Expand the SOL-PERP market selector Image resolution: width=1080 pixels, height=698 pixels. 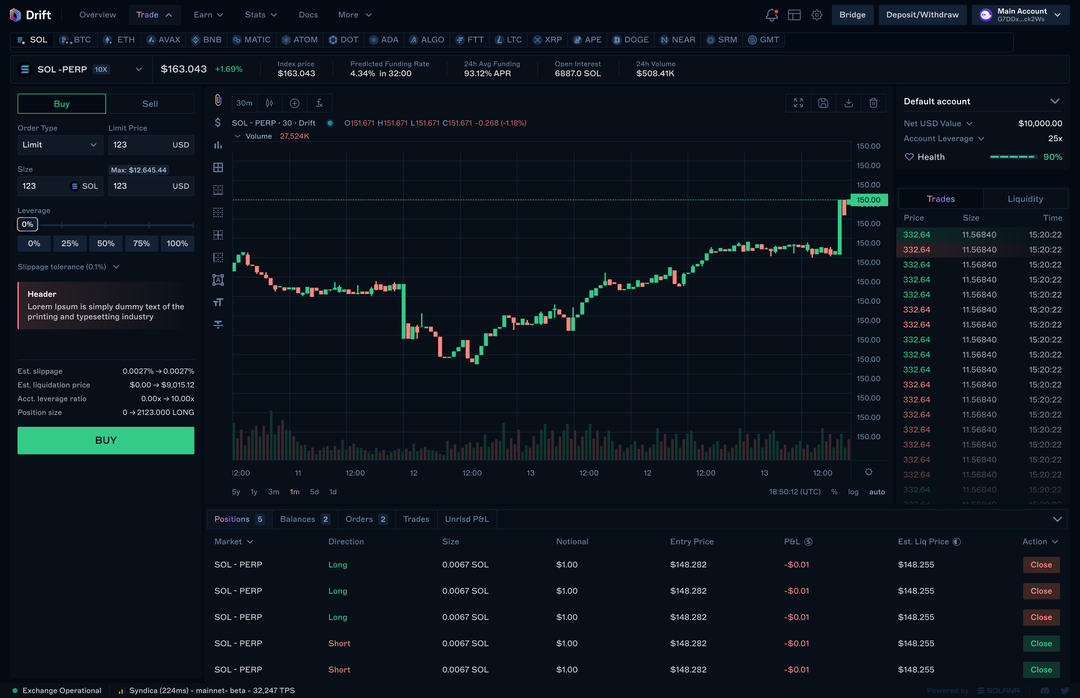tap(138, 70)
